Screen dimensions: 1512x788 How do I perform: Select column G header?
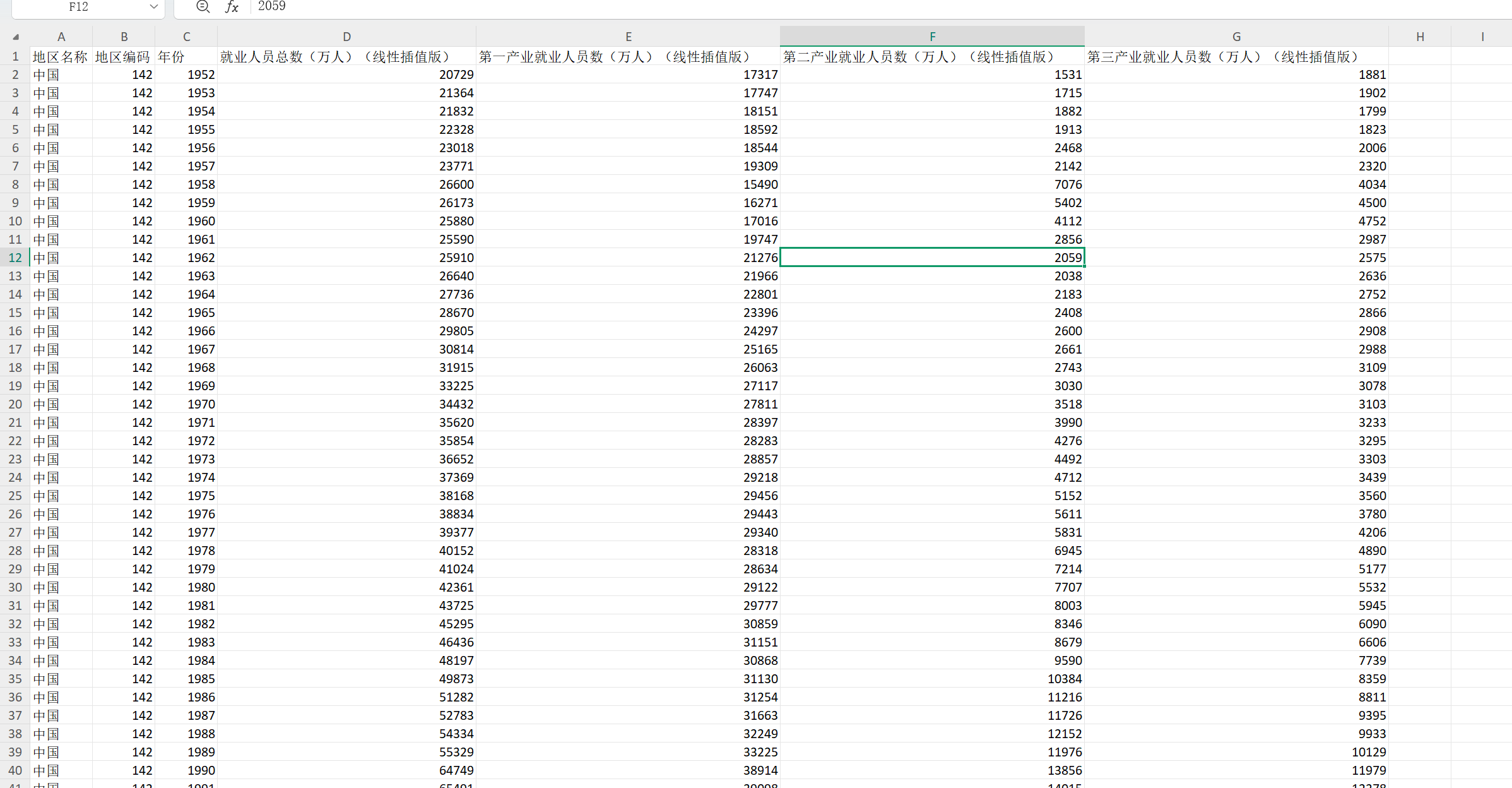click(x=1236, y=37)
